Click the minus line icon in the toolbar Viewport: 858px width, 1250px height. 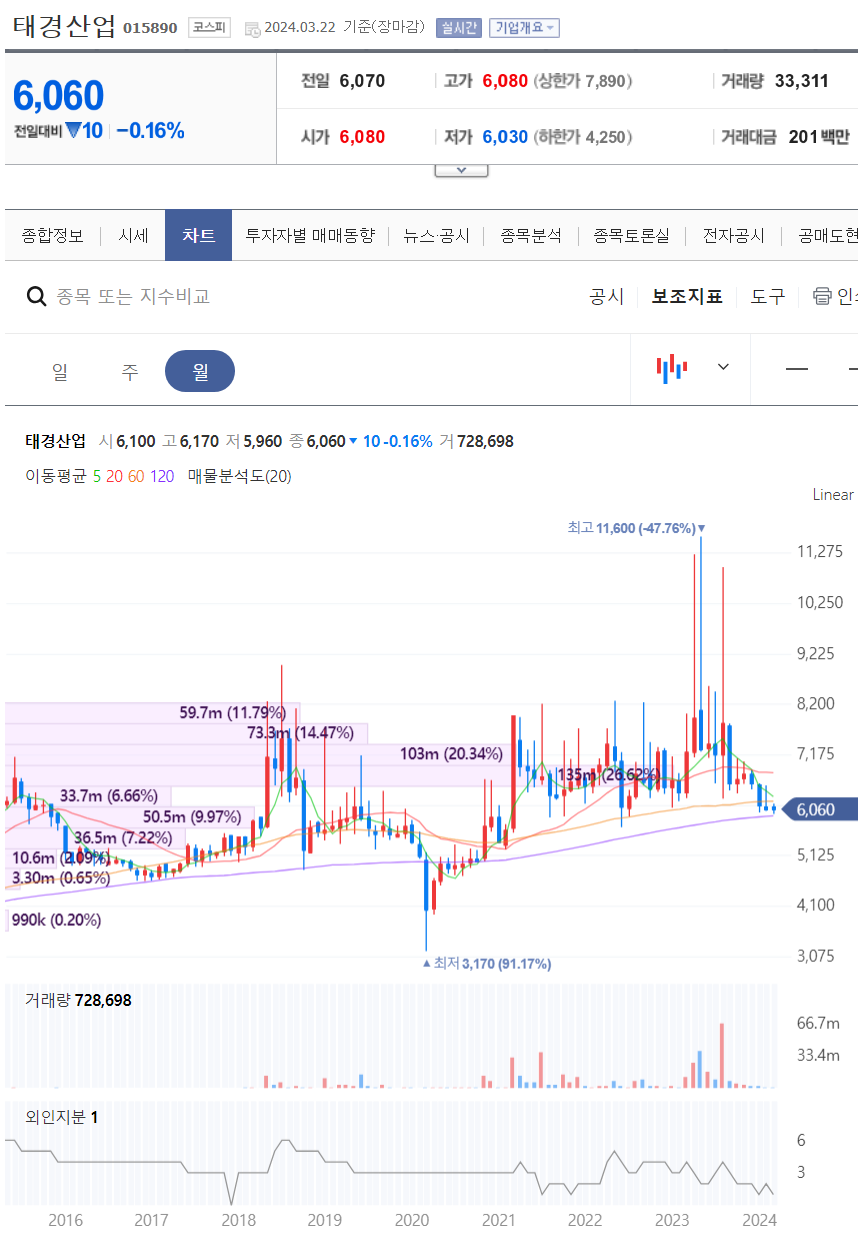(797, 368)
